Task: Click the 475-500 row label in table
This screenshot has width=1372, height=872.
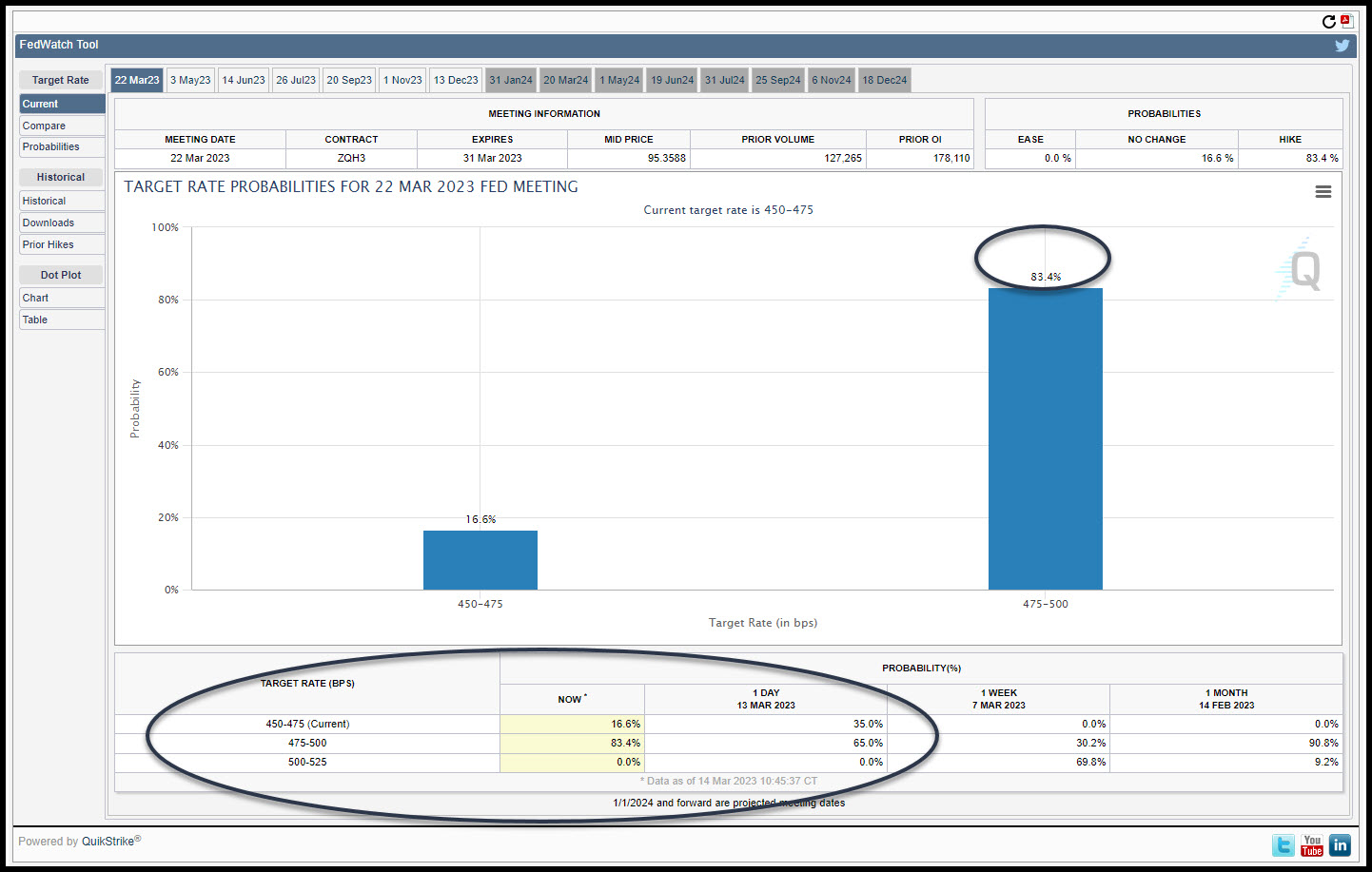Action: 307,743
